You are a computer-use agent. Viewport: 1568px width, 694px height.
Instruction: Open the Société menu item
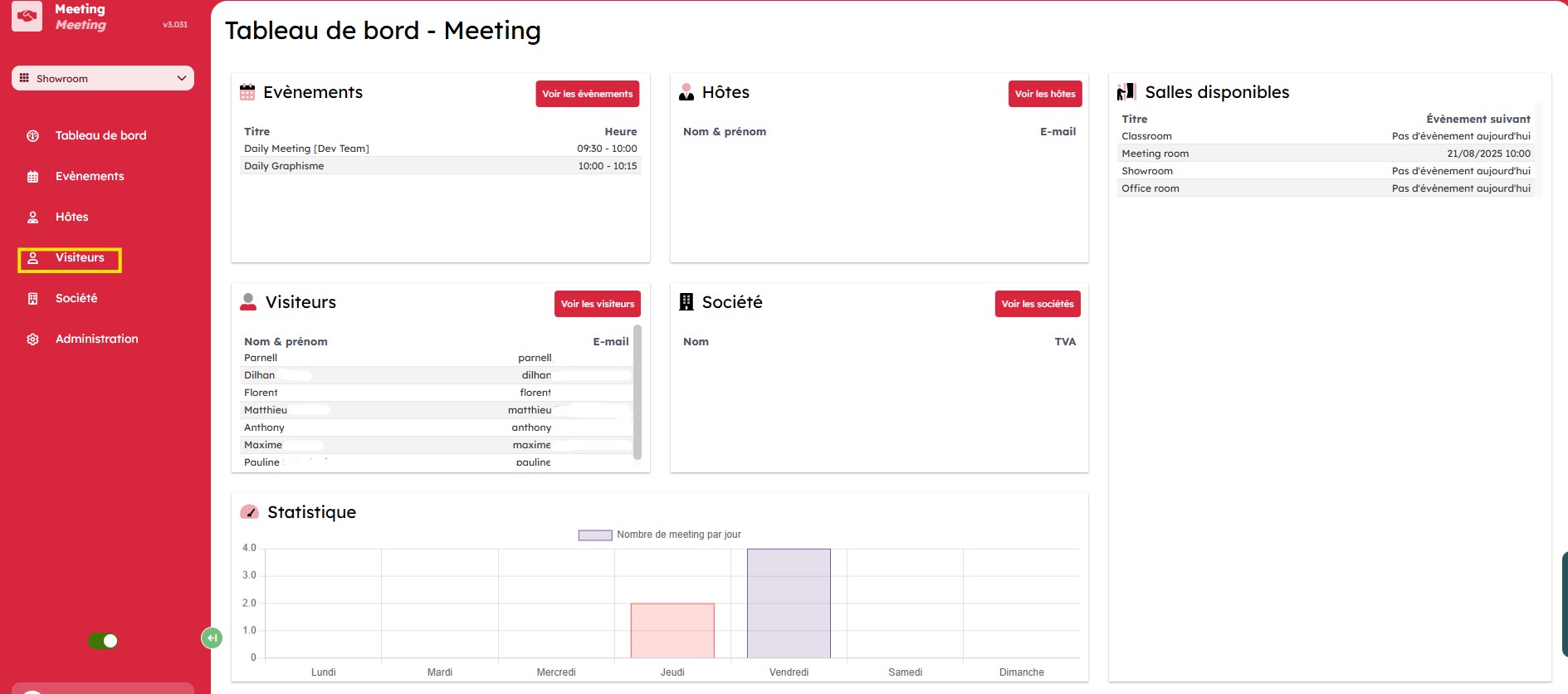coord(76,299)
